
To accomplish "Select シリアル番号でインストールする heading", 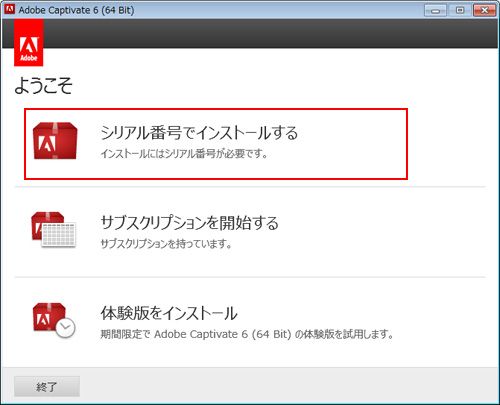I will (199, 132).
